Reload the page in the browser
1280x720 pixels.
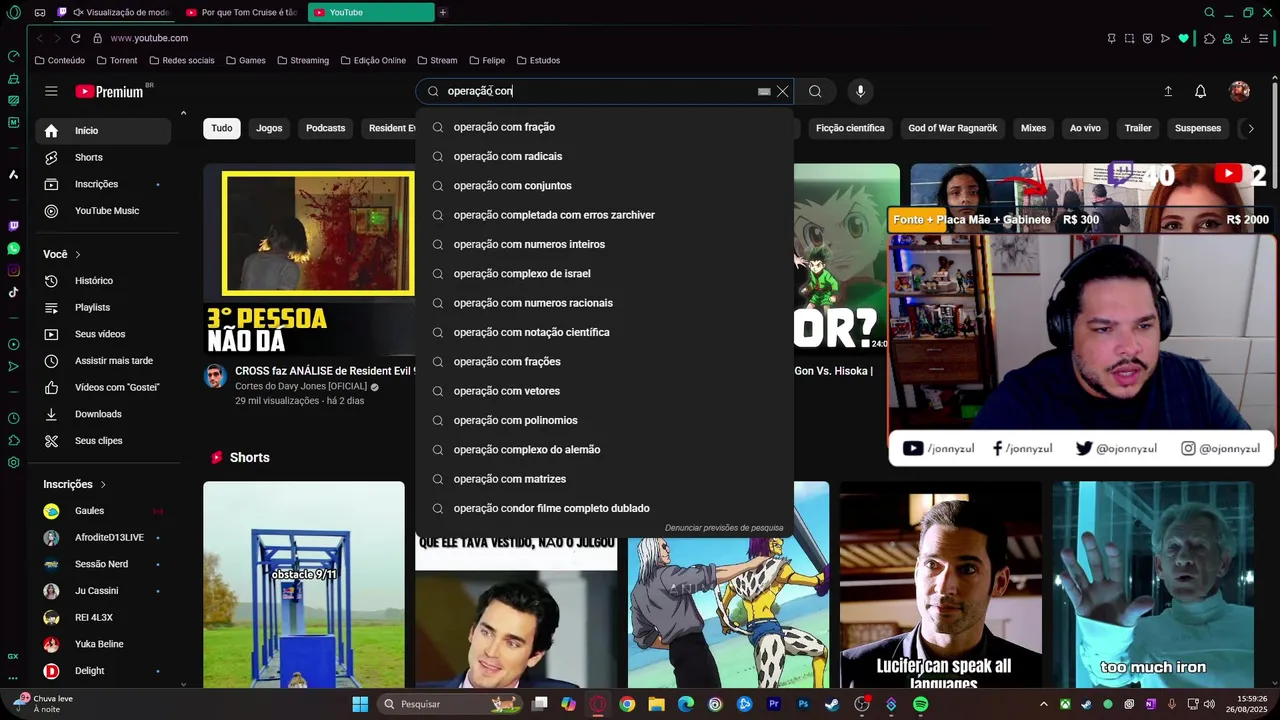75,38
